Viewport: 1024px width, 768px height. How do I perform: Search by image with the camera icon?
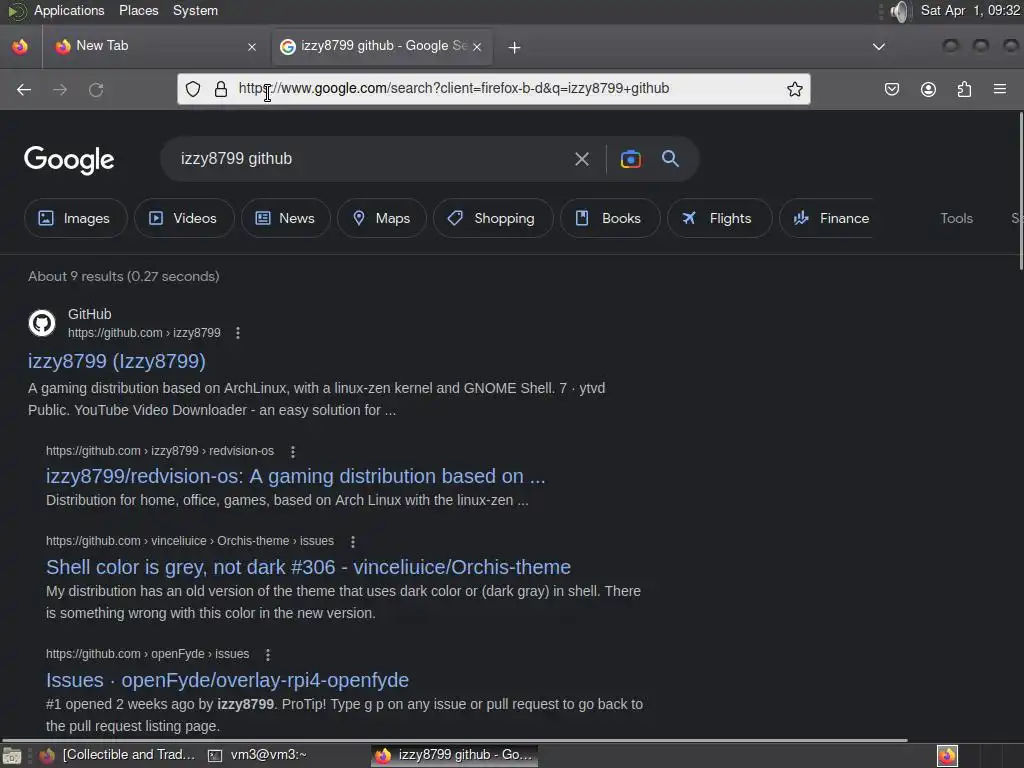coord(630,159)
